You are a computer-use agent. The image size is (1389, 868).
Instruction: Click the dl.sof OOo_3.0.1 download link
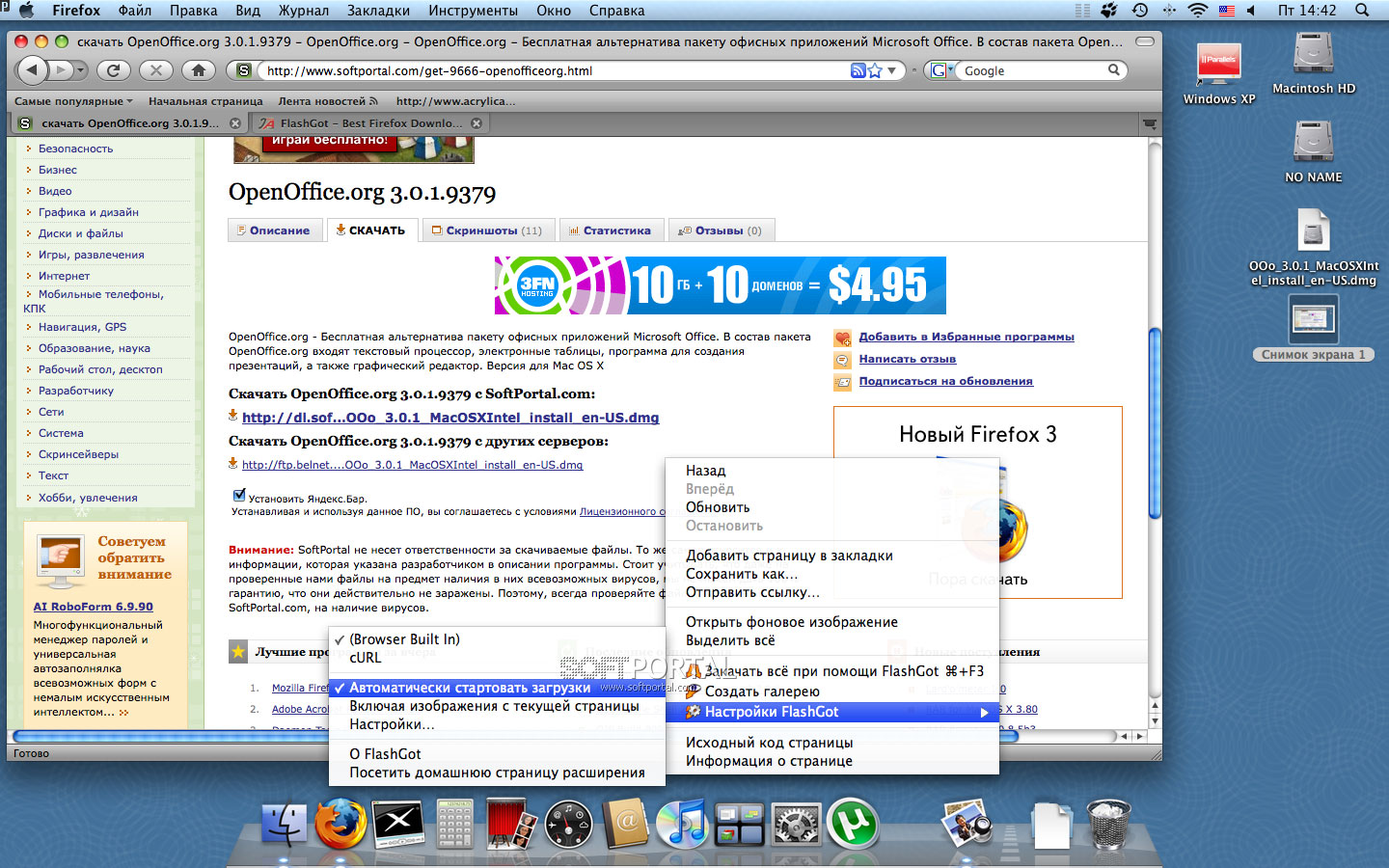click(x=450, y=418)
